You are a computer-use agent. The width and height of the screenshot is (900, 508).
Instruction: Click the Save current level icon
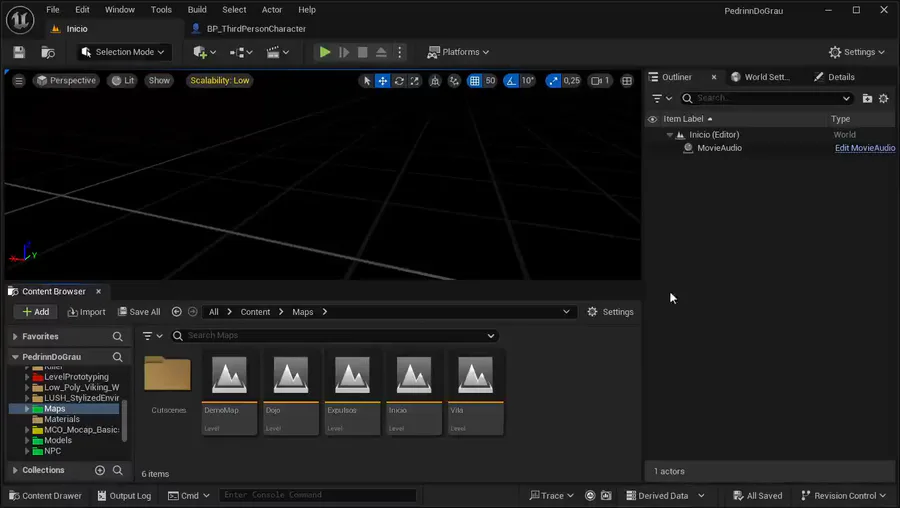click(x=19, y=52)
